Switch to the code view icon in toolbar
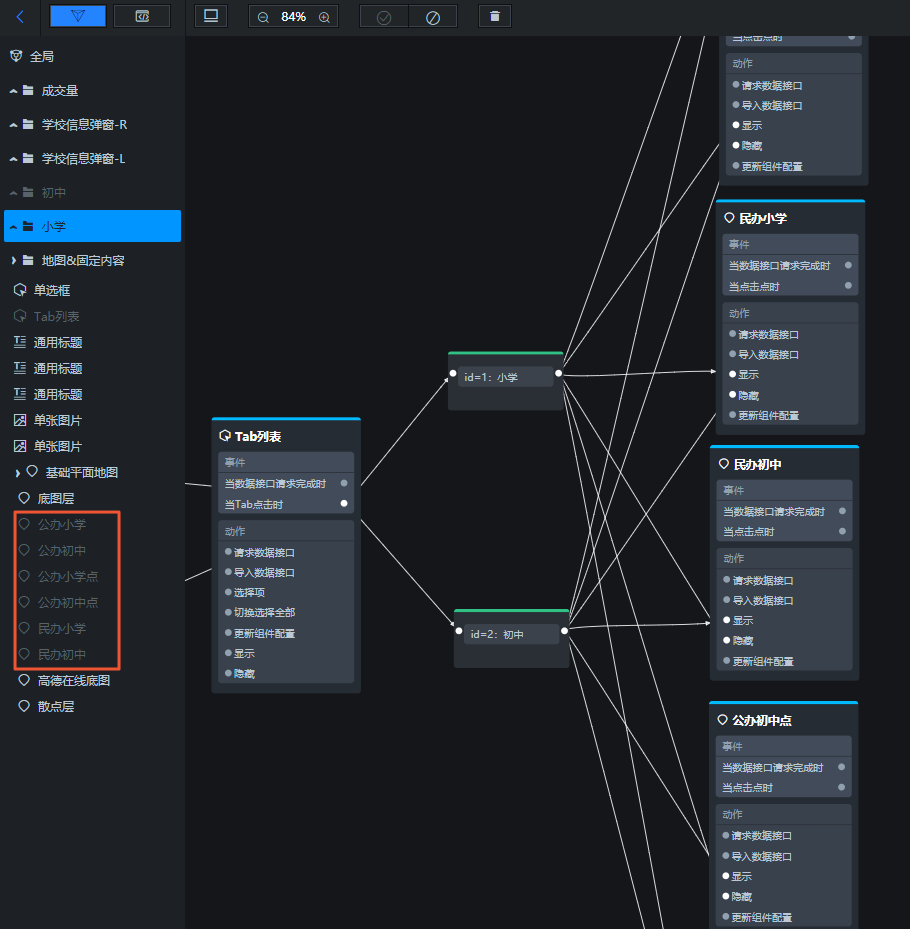This screenshot has width=910, height=929. pyautogui.click(x=142, y=16)
